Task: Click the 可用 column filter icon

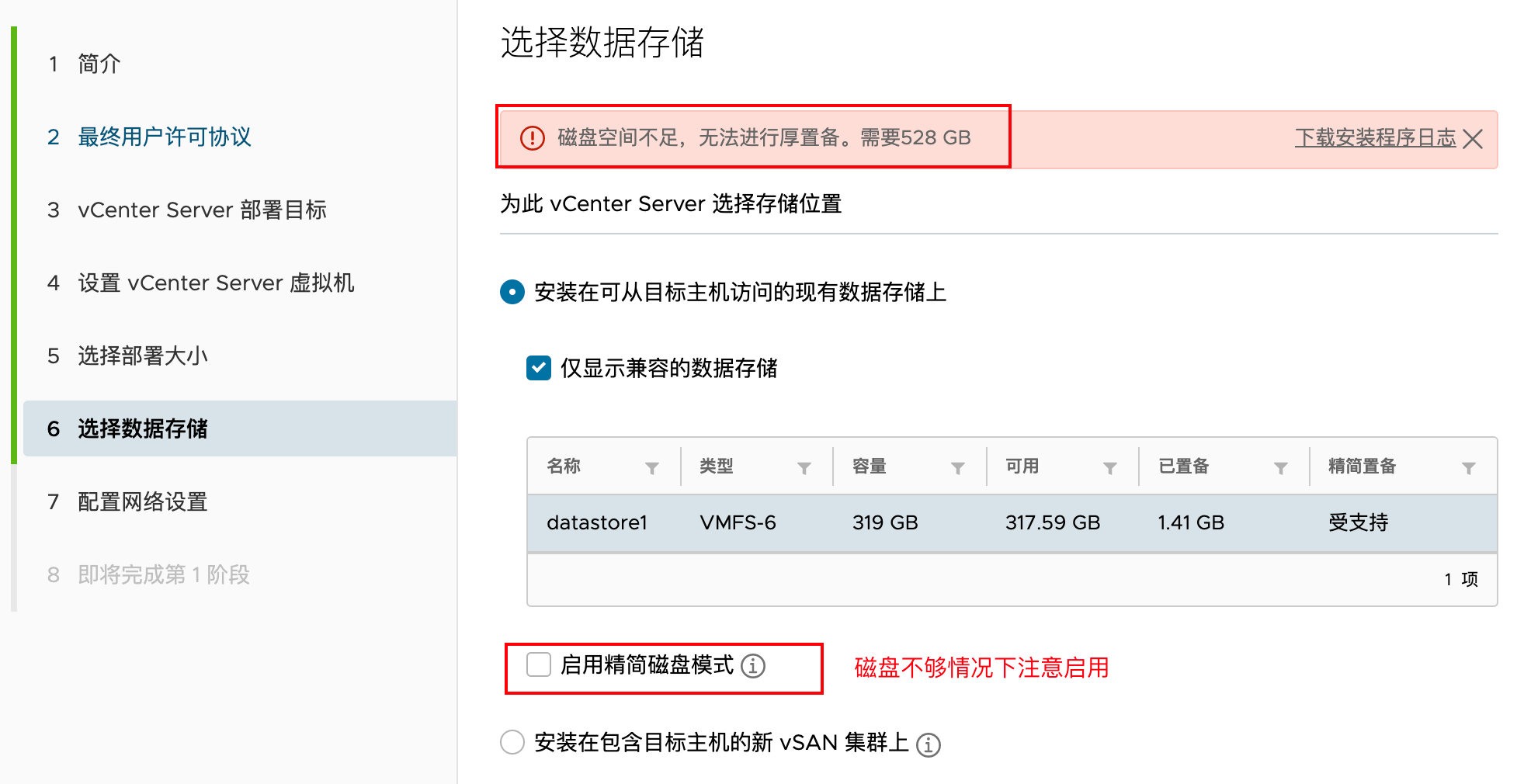Action: tap(1110, 468)
